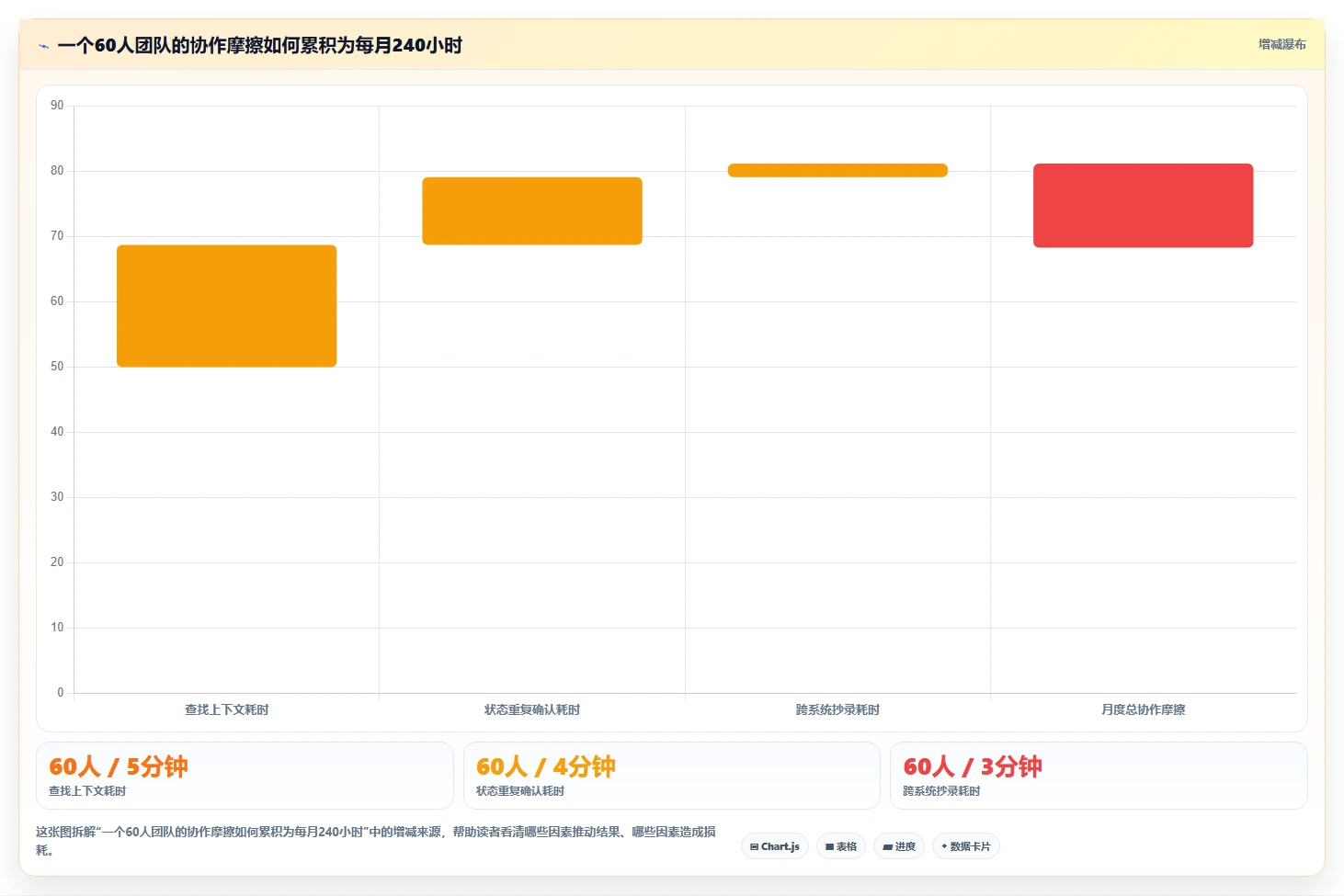Select the 进度 tag chip
Viewport: 1344px width, 896px height.
pyautogui.click(x=899, y=846)
